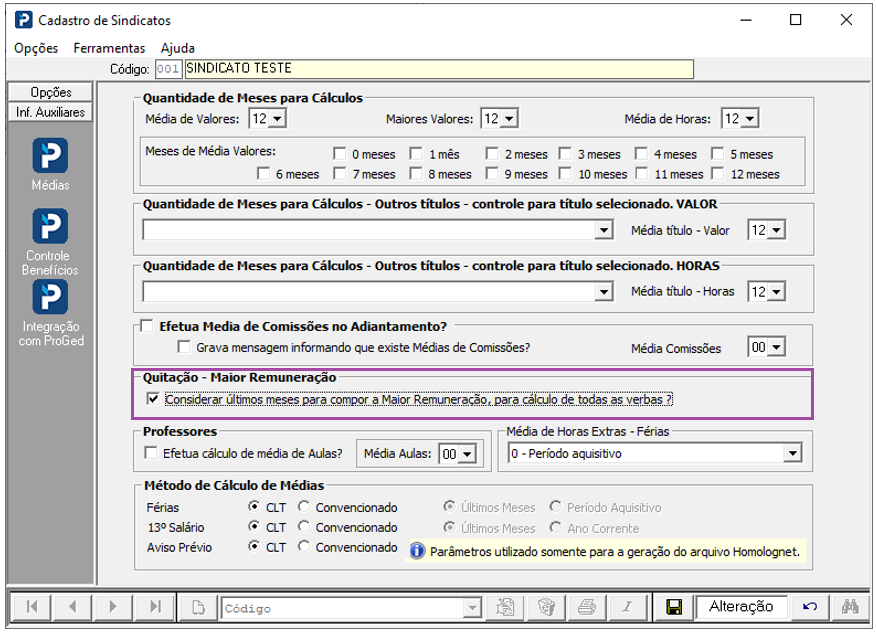The height and width of the screenshot is (632, 876).
Task: Click the Código 001 field
Action: click(168, 69)
